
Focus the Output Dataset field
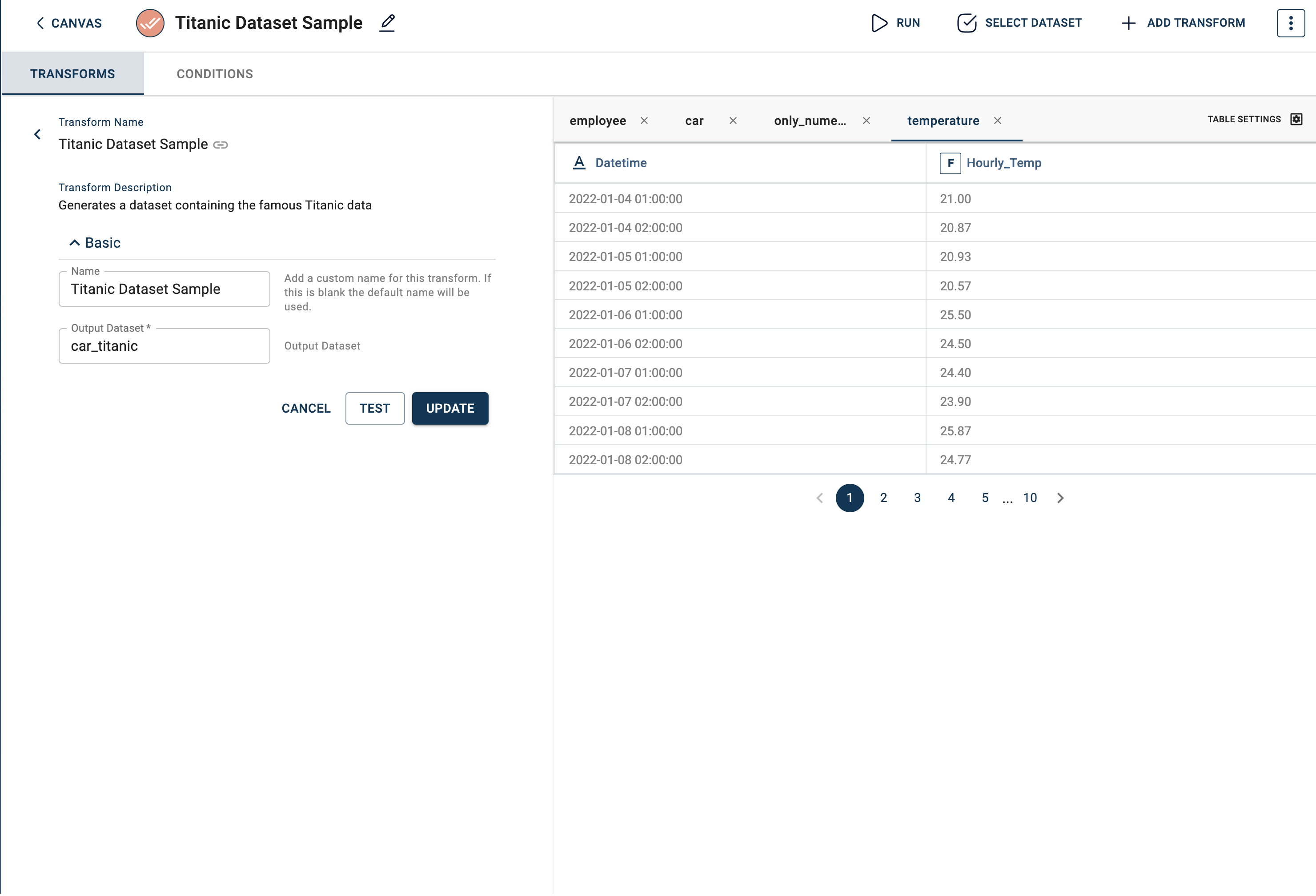coord(164,346)
